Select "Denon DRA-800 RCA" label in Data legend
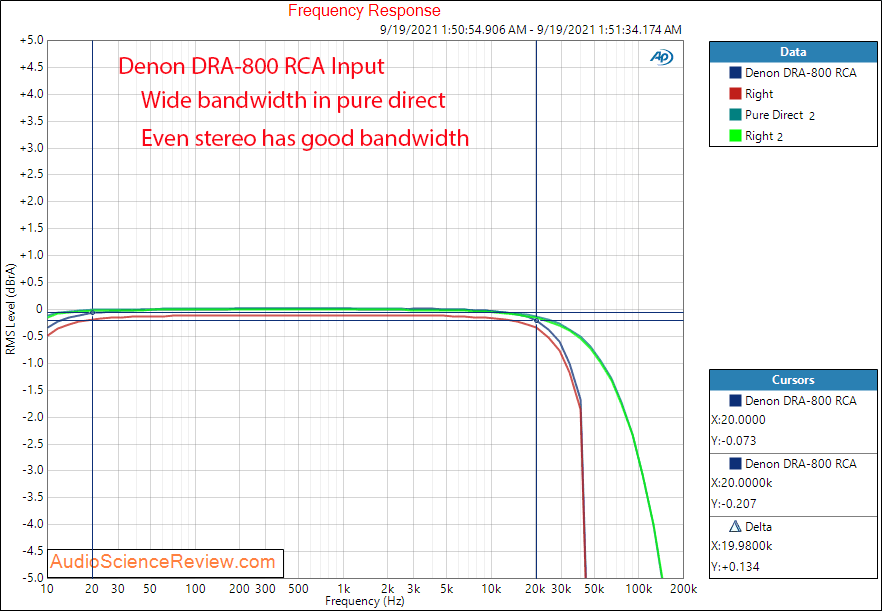 (800, 73)
